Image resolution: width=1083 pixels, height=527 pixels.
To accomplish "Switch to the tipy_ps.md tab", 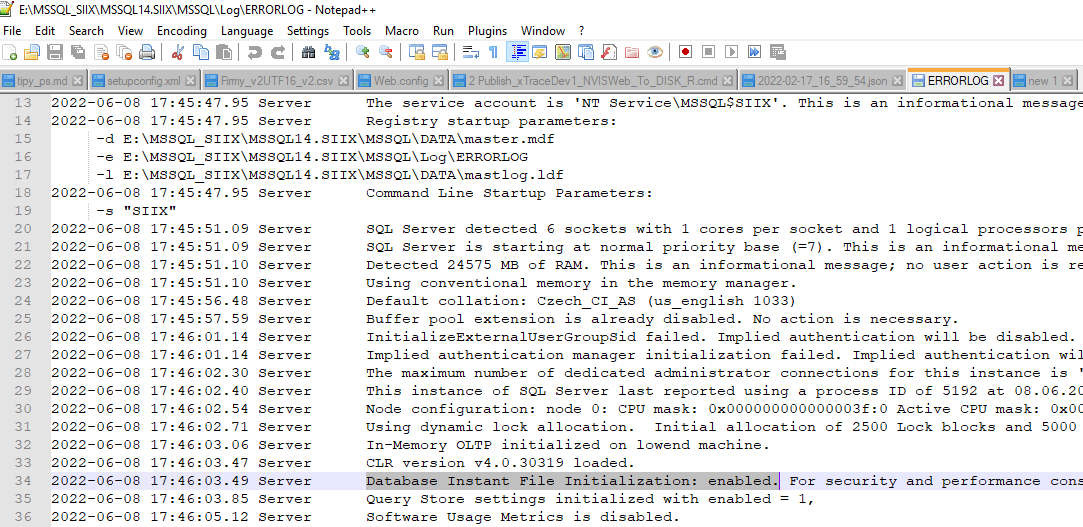I will tap(42, 81).
